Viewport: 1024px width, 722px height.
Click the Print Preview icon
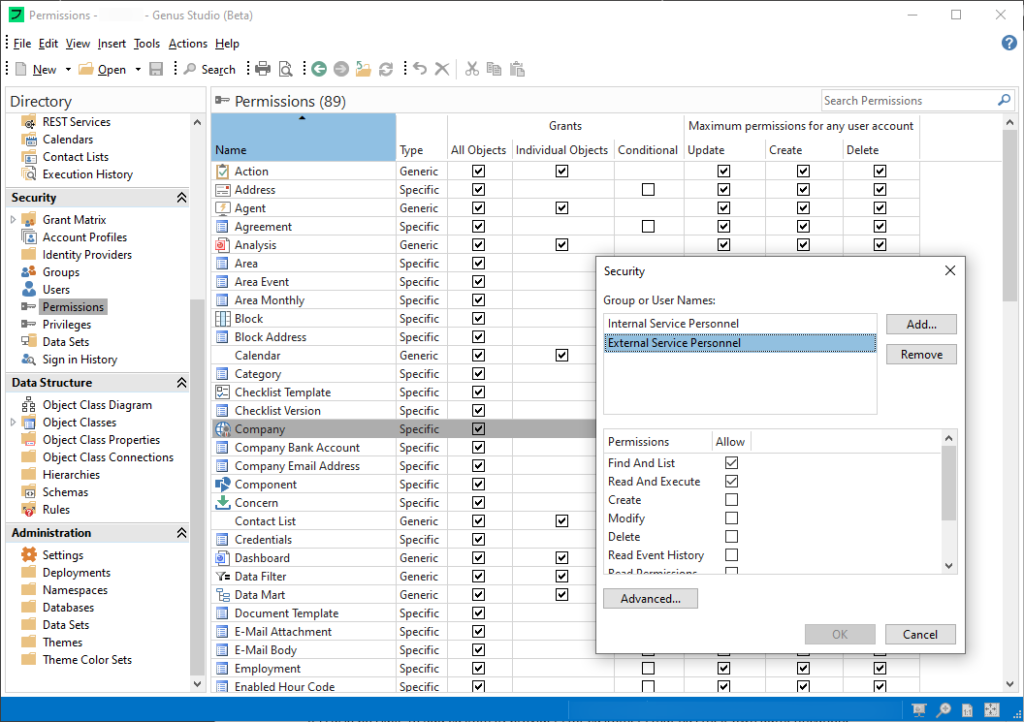(x=286, y=69)
